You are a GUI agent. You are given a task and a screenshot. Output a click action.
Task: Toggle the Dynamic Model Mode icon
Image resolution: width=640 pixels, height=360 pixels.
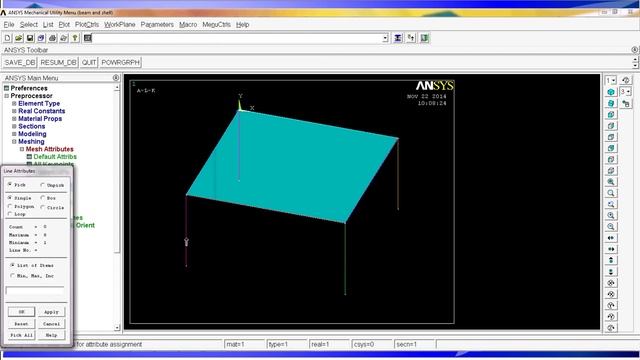point(626,104)
